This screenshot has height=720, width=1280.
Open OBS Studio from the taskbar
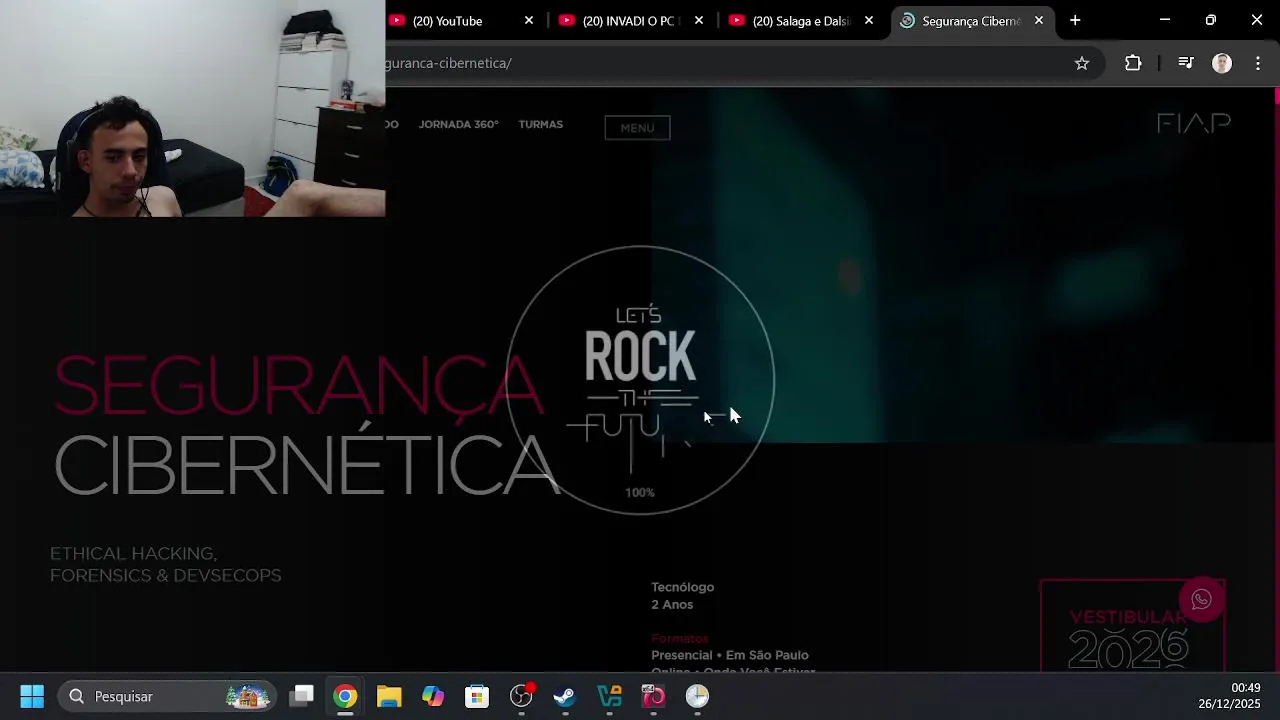coord(521,696)
